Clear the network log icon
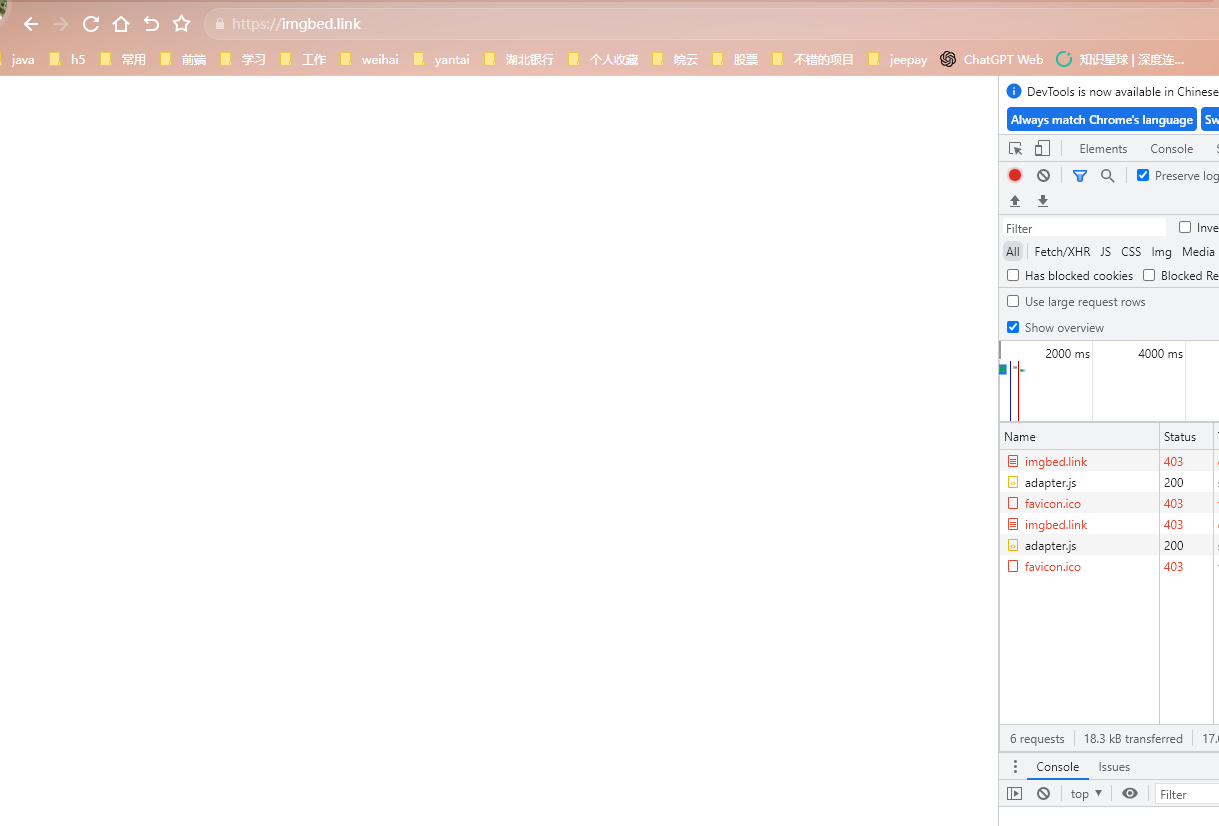 click(x=1043, y=175)
